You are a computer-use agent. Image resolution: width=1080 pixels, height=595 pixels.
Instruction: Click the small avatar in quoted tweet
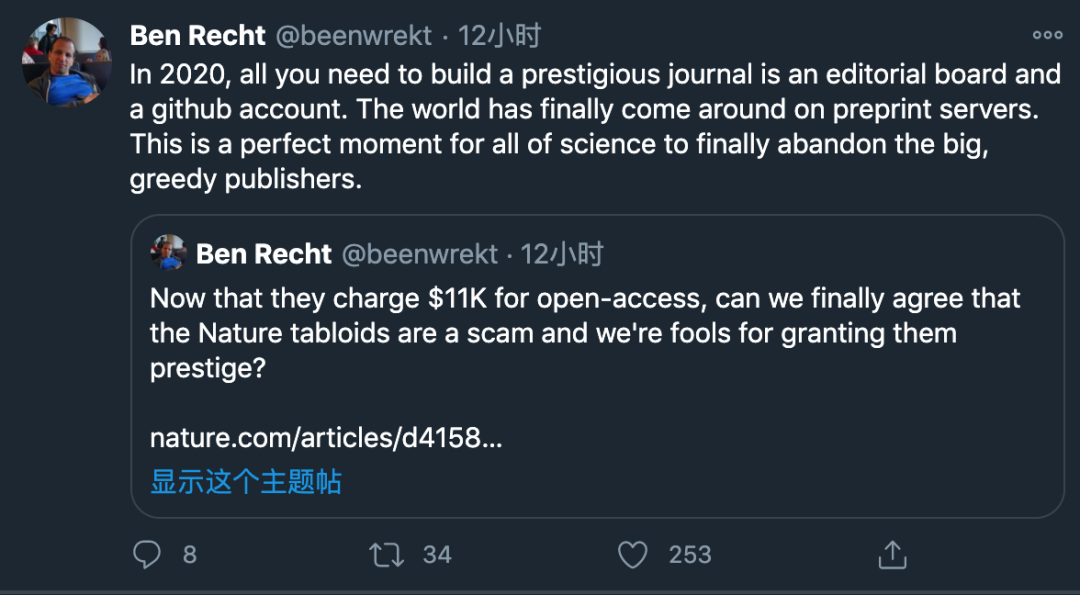[169, 254]
